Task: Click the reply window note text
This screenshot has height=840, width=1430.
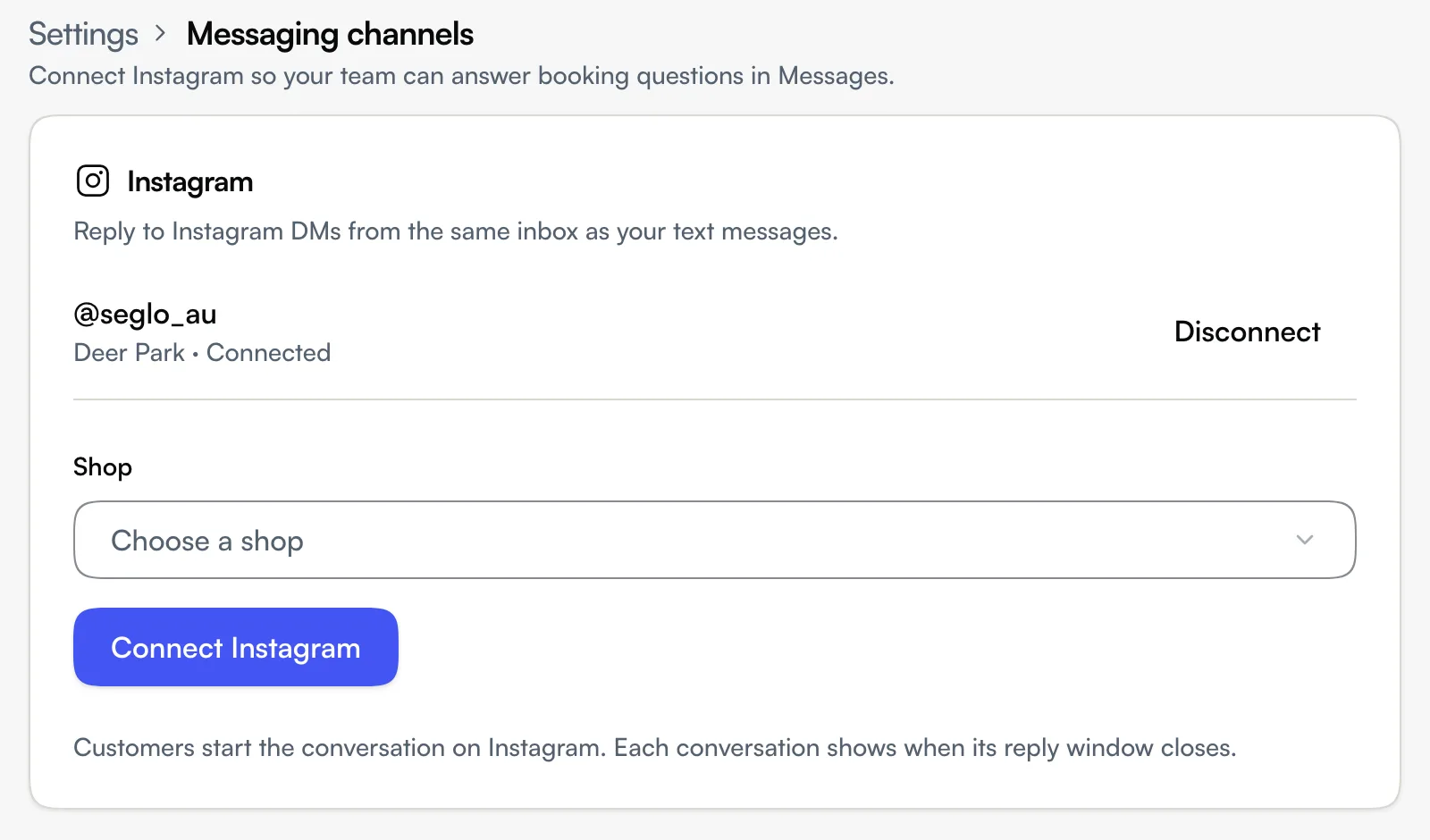Action: pos(654,747)
